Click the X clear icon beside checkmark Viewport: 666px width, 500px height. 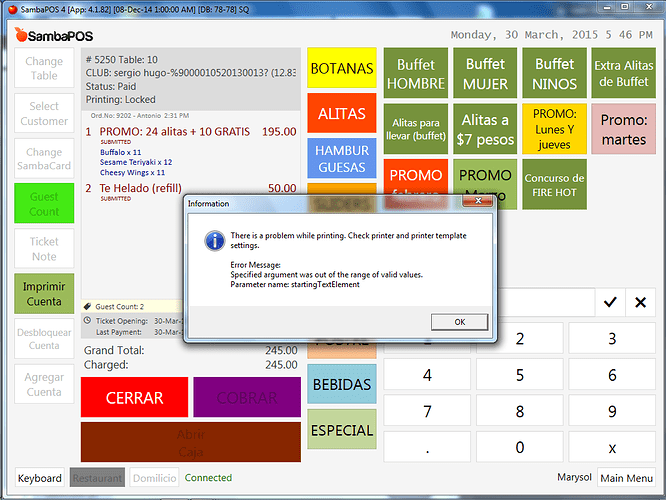click(x=641, y=302)
